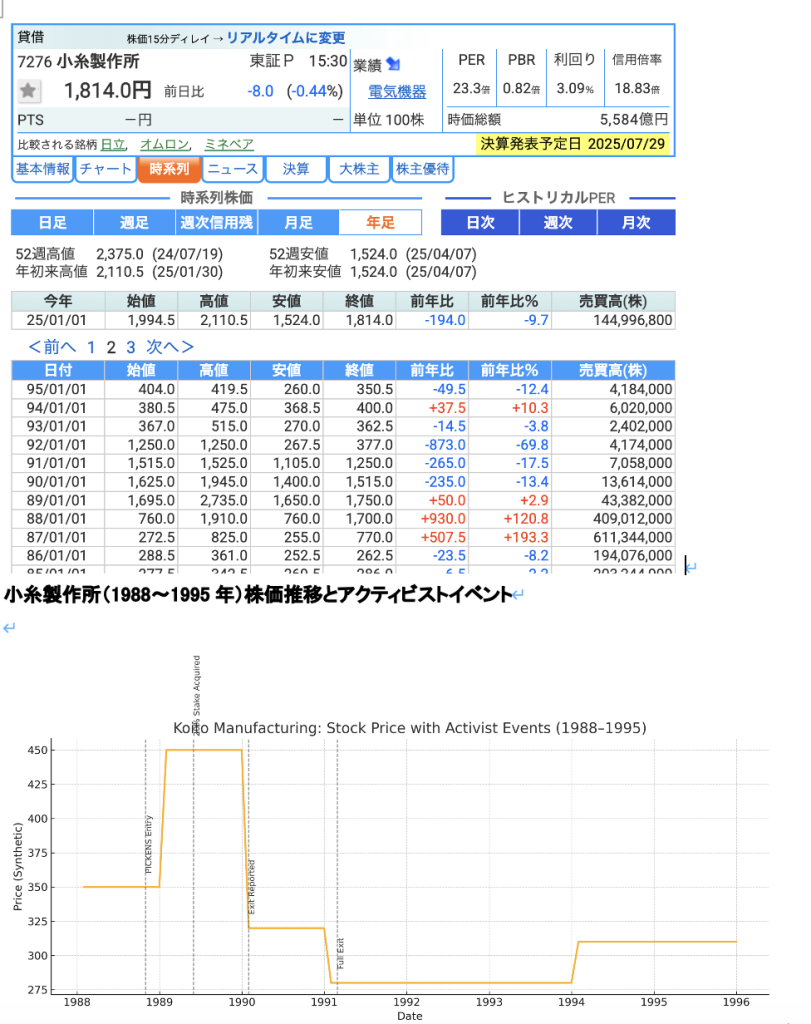This screenshot has height=1024, width=811.
Task: Show 日次 historical PER
Action: [x=480, y=222]
